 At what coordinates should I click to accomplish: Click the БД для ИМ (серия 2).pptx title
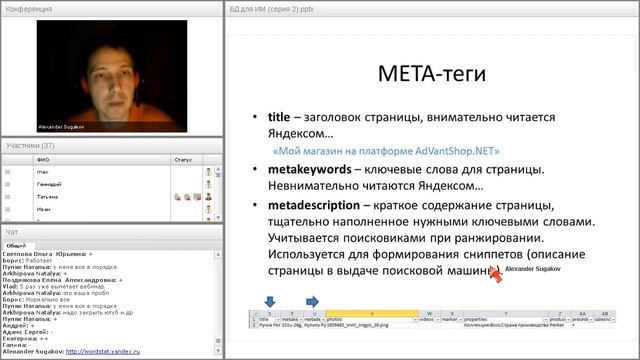click(271, 9)
